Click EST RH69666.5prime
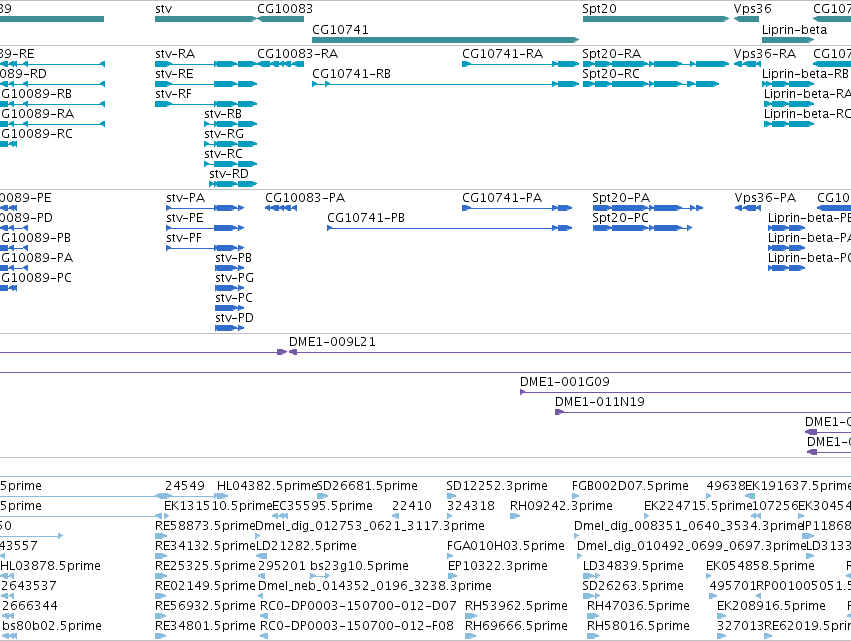Screen dimensions: 851x641 516,626
